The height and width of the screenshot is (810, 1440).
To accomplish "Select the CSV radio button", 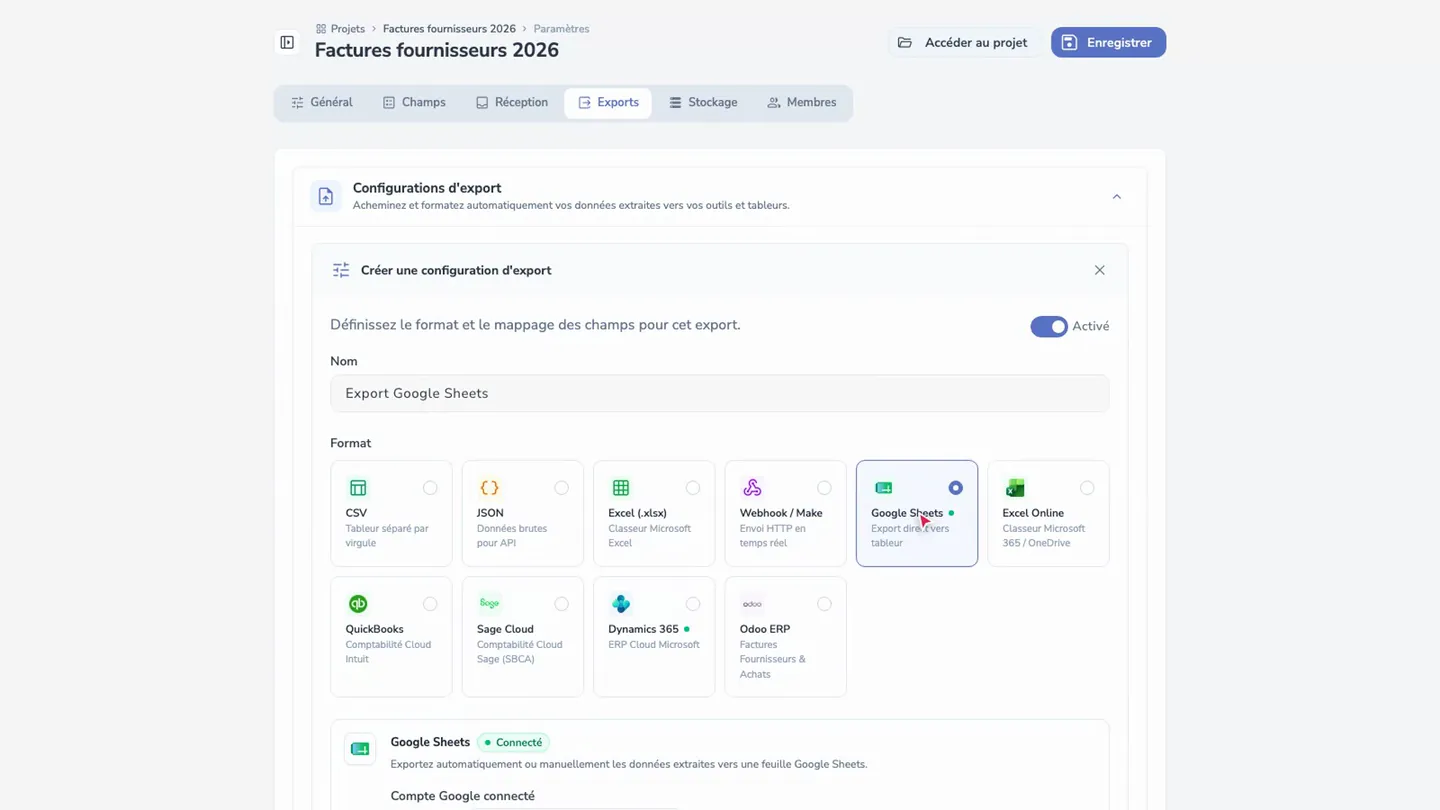I will coord(430,488).
